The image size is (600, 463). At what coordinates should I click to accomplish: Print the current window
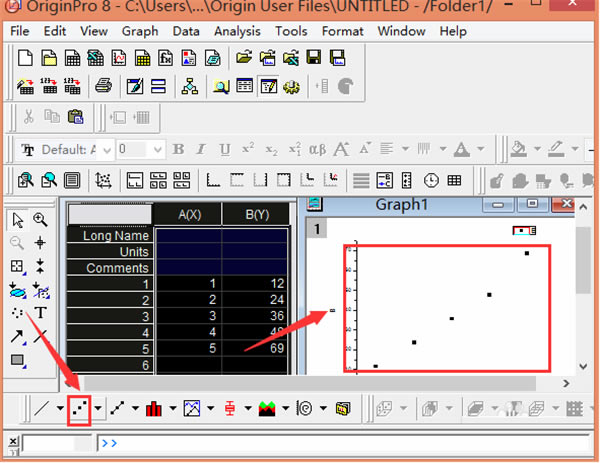[x=103, y=86]
